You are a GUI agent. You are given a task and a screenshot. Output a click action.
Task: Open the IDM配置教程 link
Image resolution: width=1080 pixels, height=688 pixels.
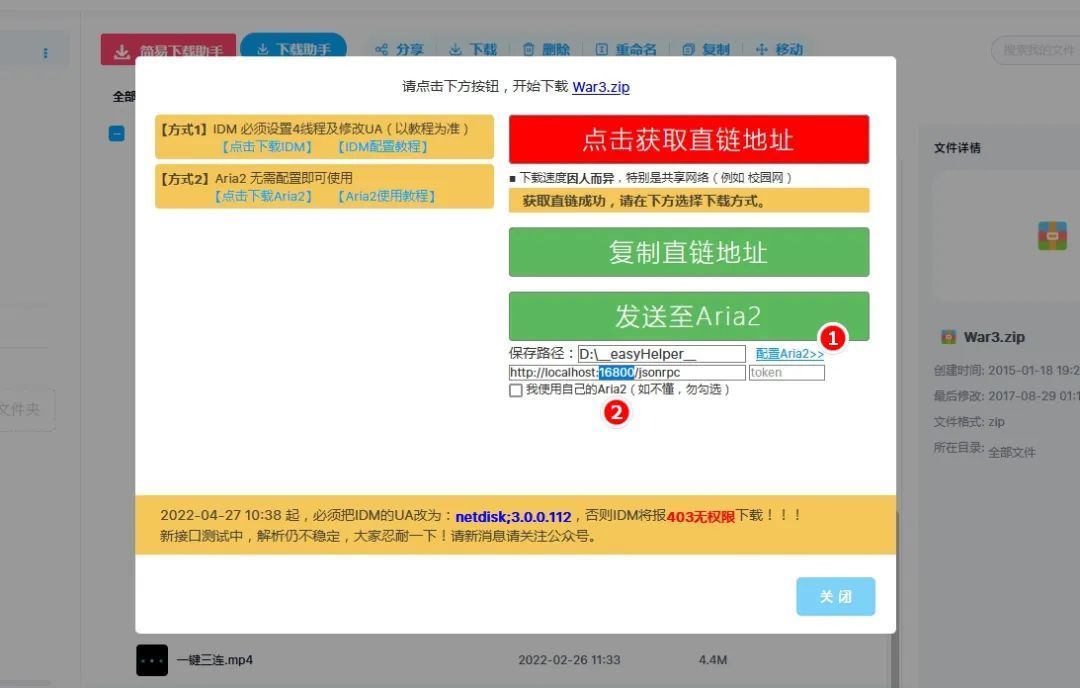click(x=383, y=147)
